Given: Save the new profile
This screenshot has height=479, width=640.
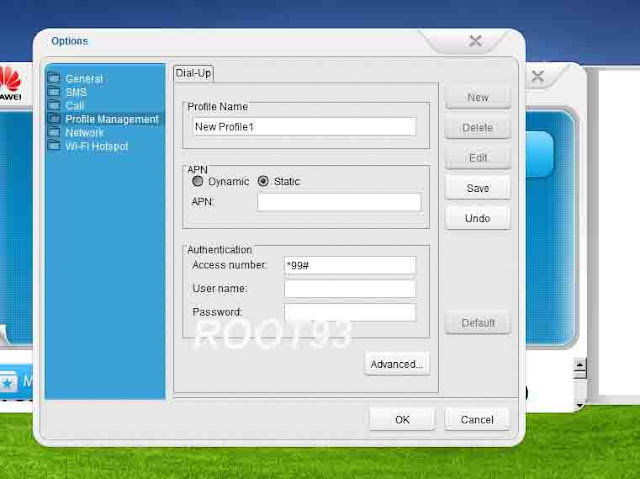Looking at the screenshot, I should 478,188.
